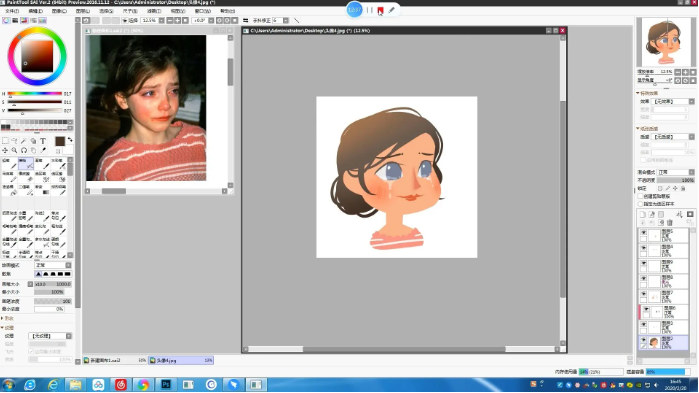Select the Text tool
699x393 pixels.
[43, 141]
